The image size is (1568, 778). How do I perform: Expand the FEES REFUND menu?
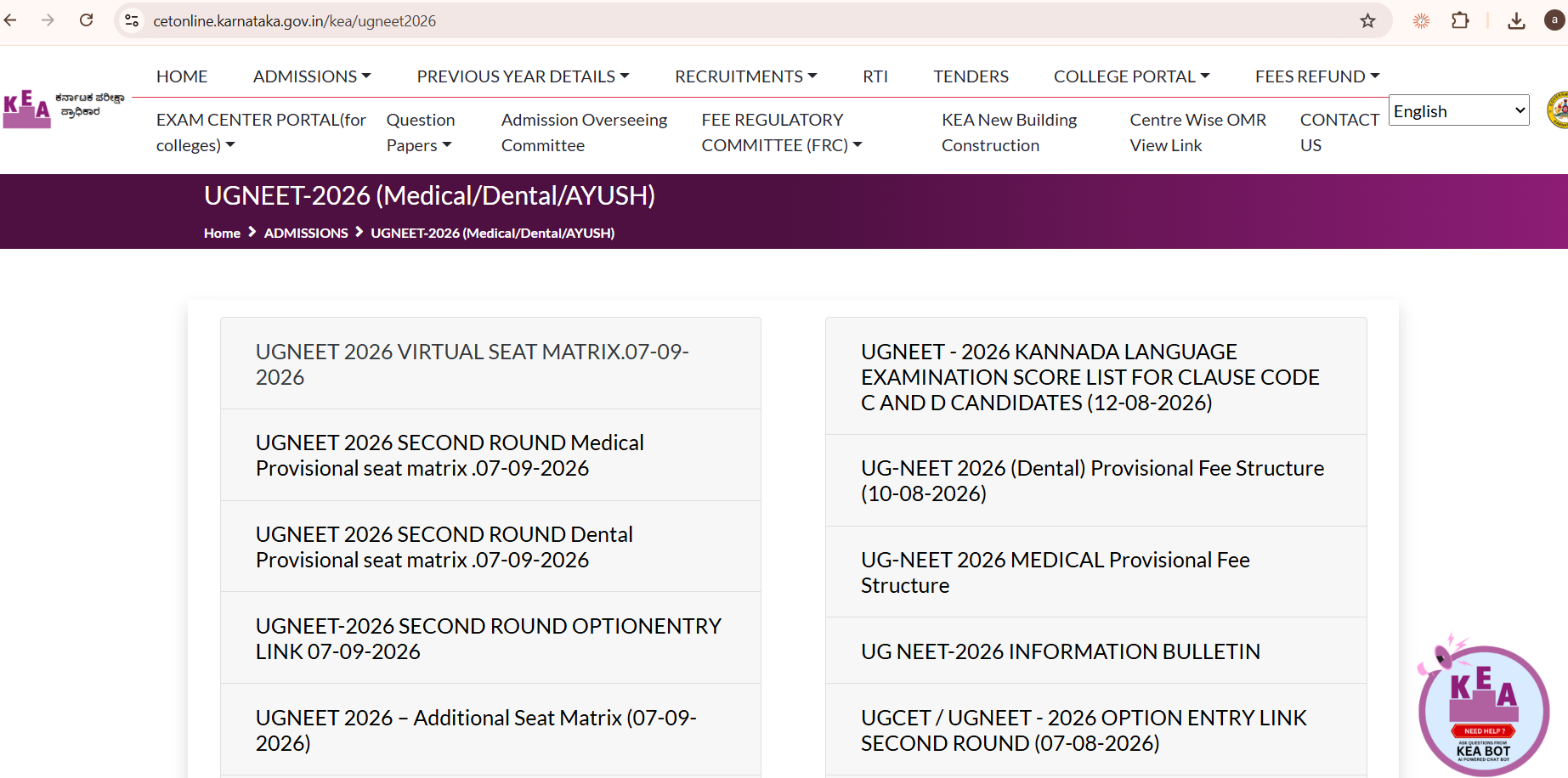pos(1317,76)
